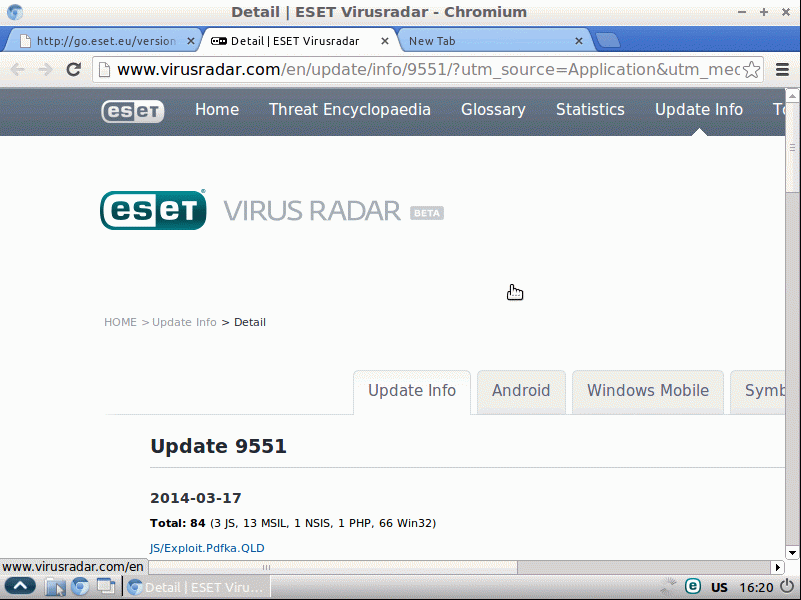
Task: Click the vertical scrollbar down arrow
Action: coord(792,553)
